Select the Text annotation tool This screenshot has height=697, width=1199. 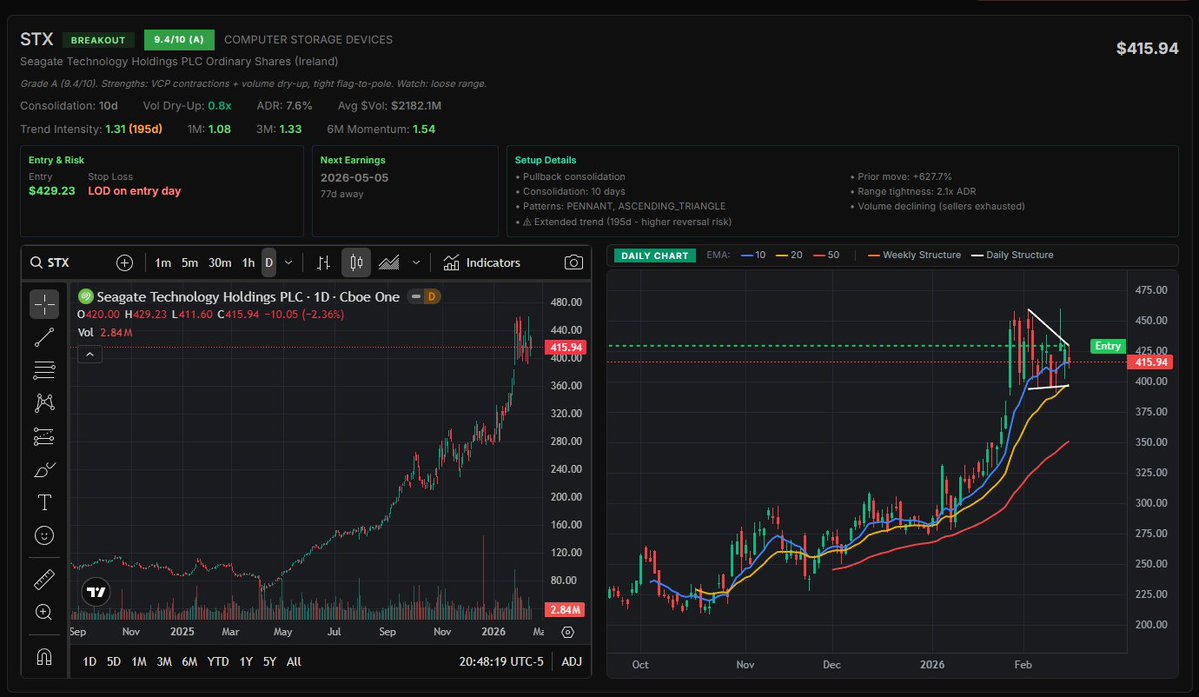pos(44,502)
